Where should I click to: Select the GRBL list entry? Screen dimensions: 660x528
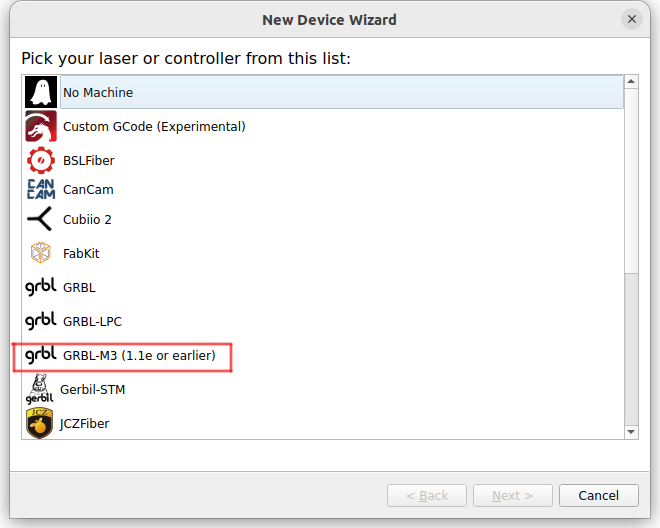(x=323, y=287)
